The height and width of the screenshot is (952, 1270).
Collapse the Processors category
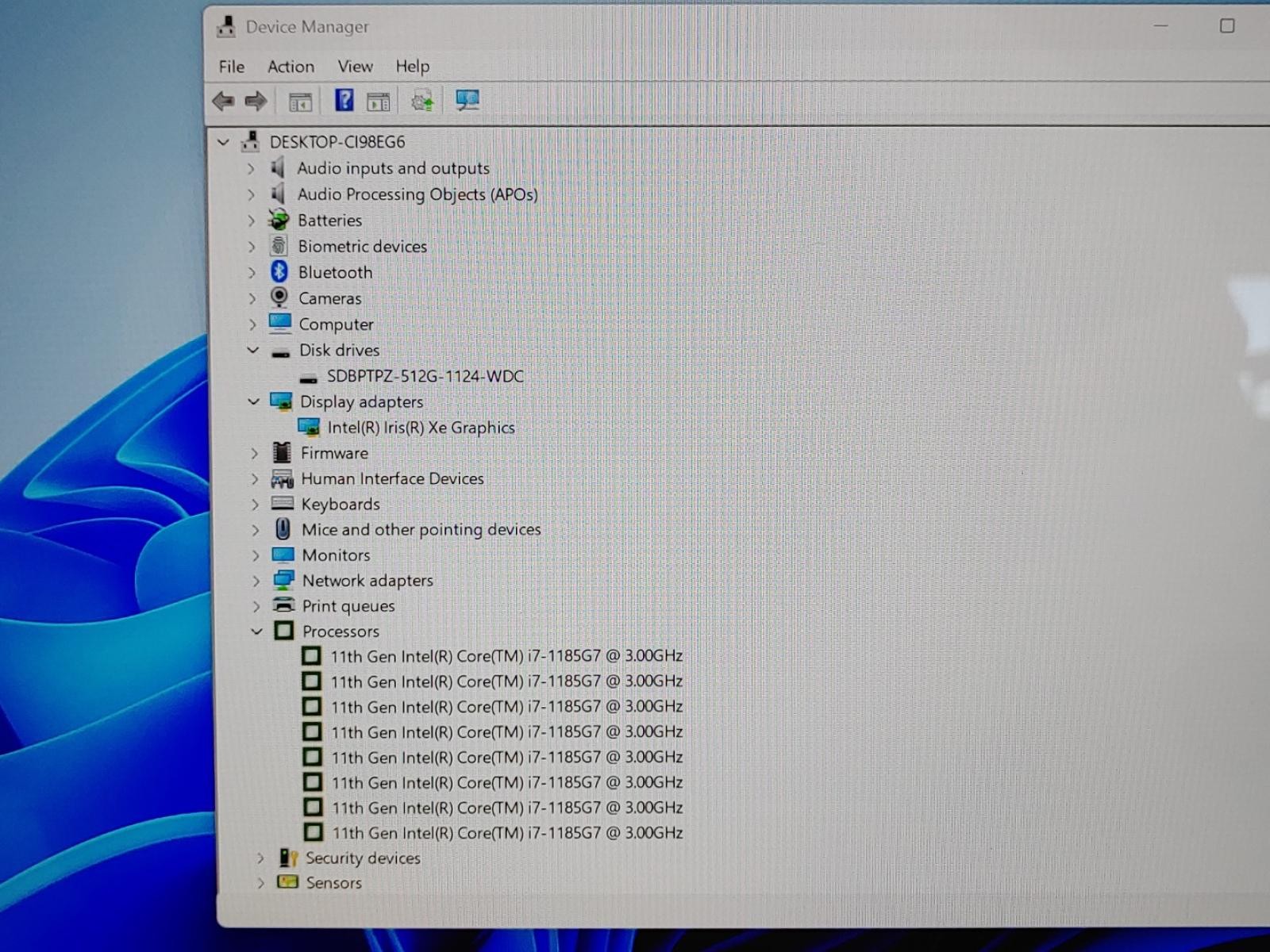pos(256,631)
